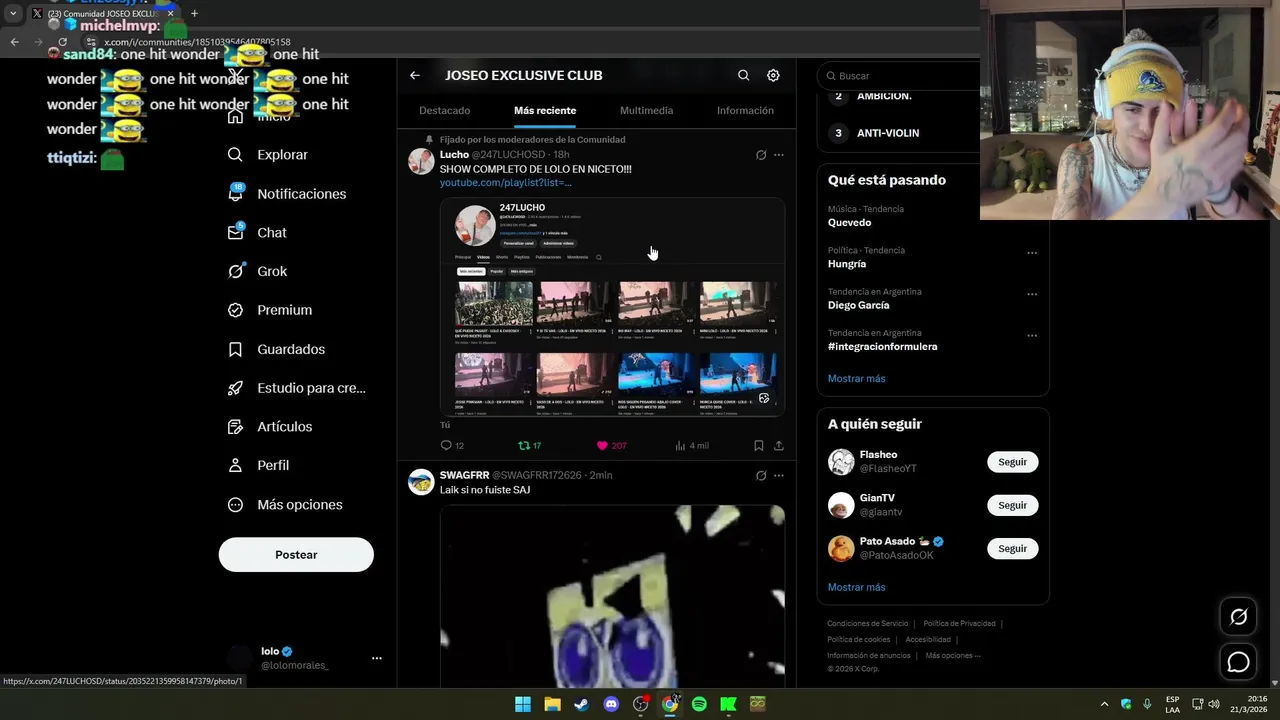Open SWAGFRR's post GIF
Viewport: 1280px width, 720px height.
point(612,596)
